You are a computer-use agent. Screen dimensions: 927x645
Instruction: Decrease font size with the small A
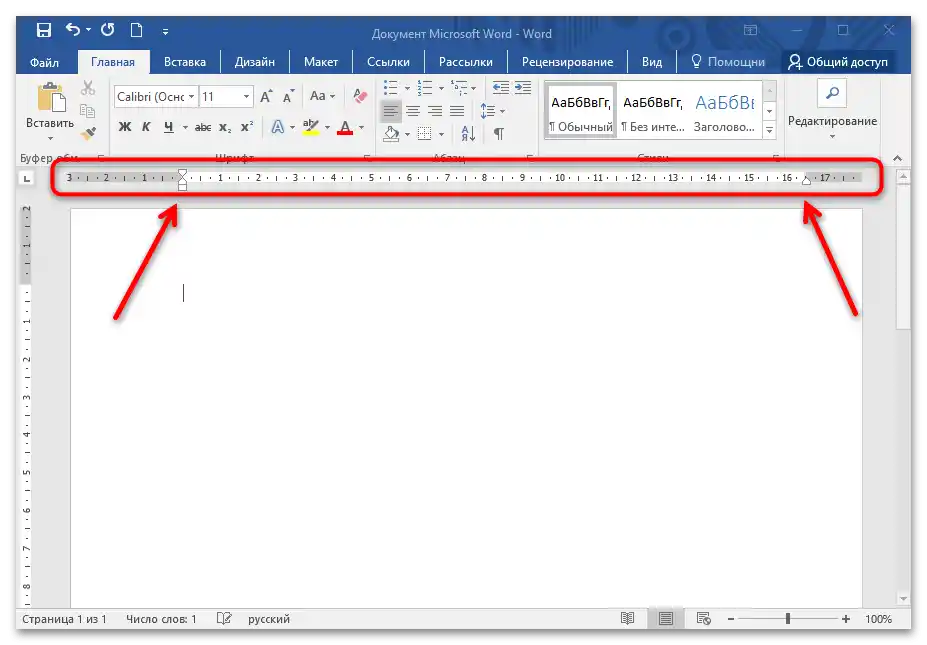pos(288,96)
